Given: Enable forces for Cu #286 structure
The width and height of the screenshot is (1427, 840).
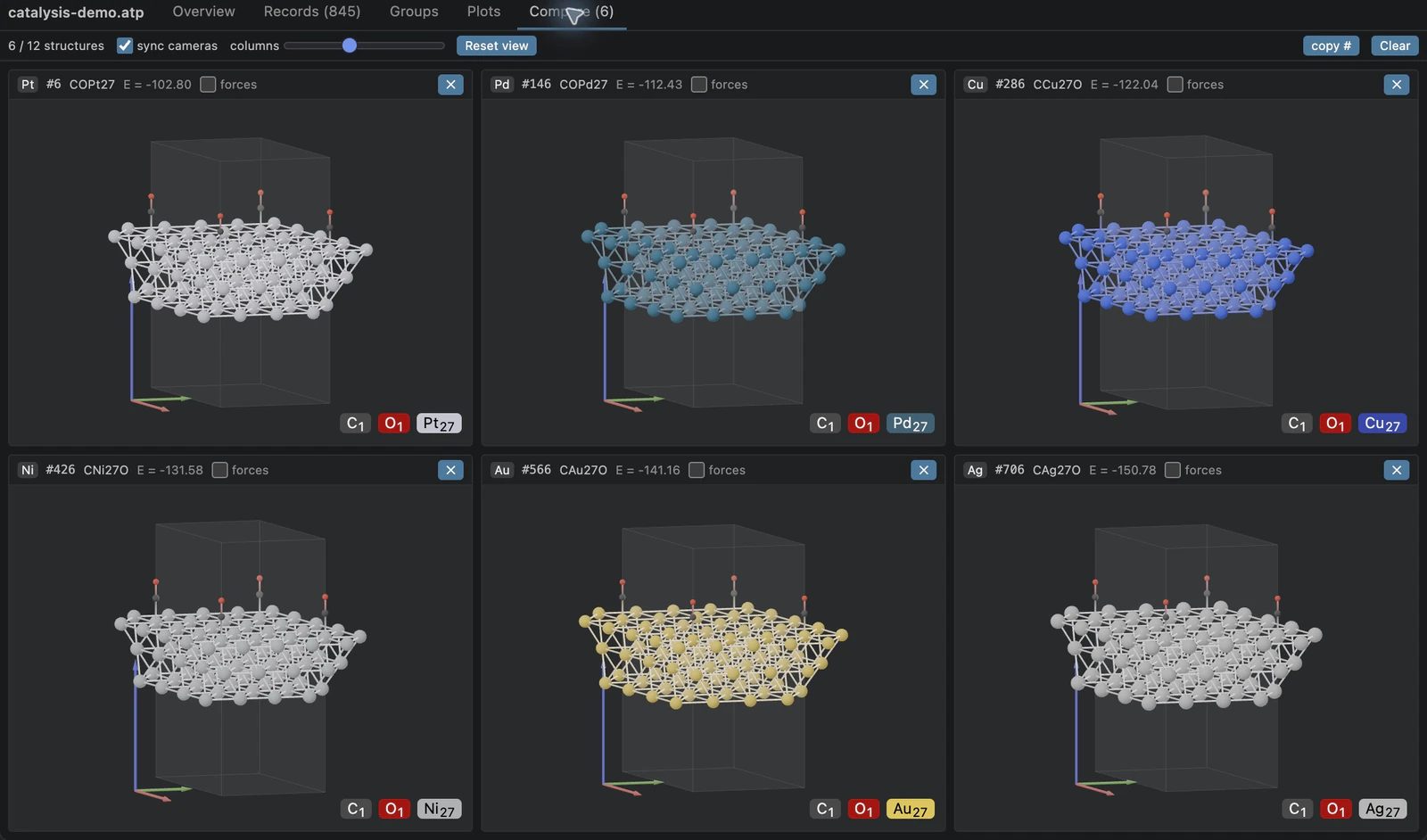Looking at the screenshot, I should point(1175,85).
